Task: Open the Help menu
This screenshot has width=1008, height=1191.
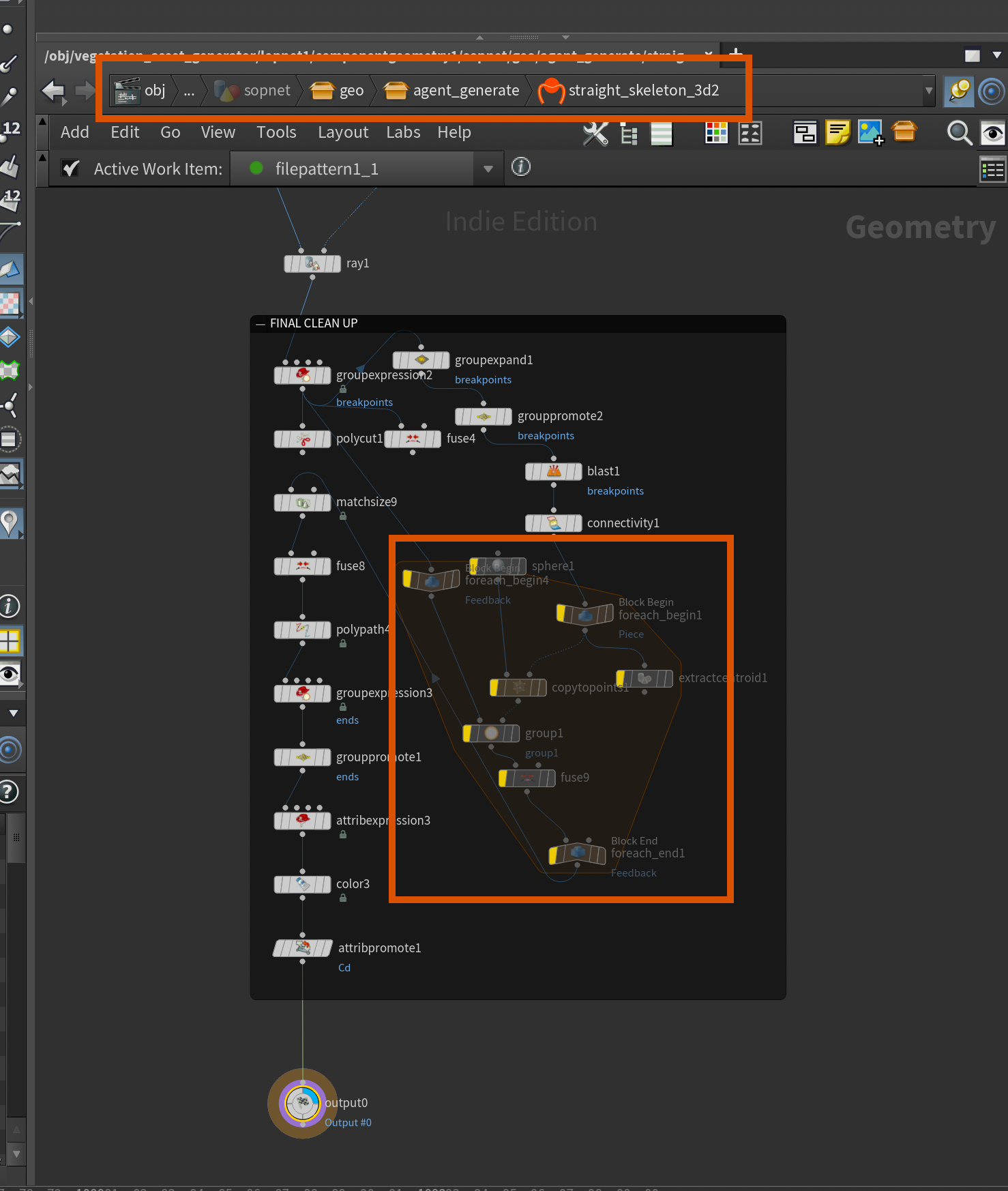Action: click(454, 132)
